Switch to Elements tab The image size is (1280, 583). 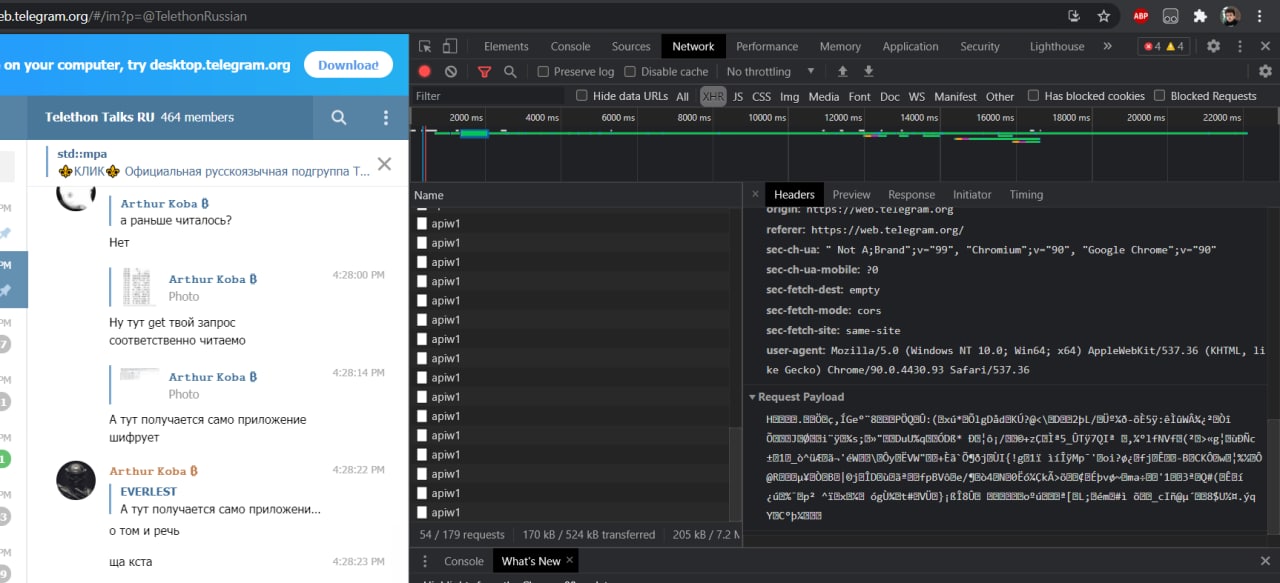(x=506, y=46)
